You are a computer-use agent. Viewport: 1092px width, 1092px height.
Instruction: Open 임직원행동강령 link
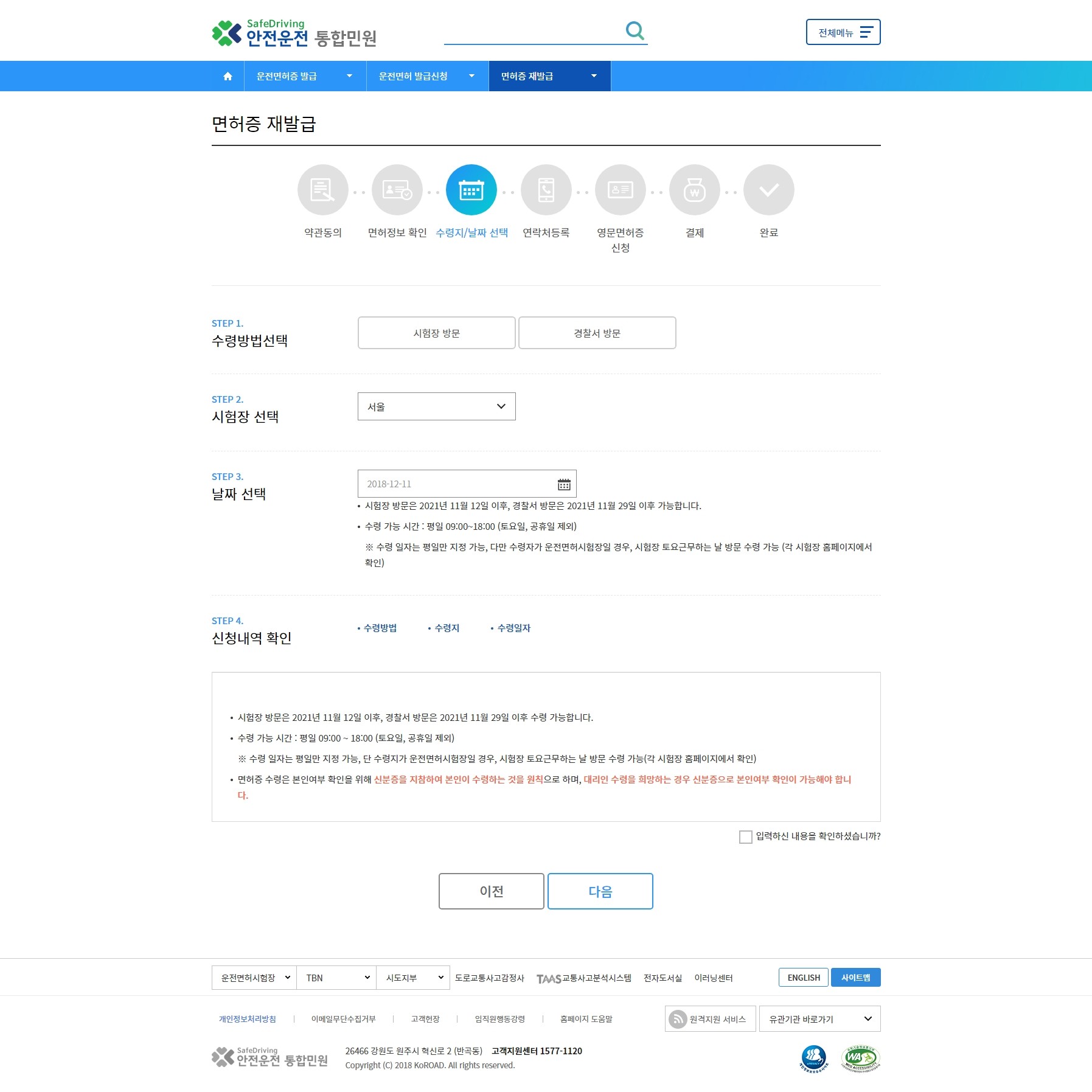pos(500,1019)
